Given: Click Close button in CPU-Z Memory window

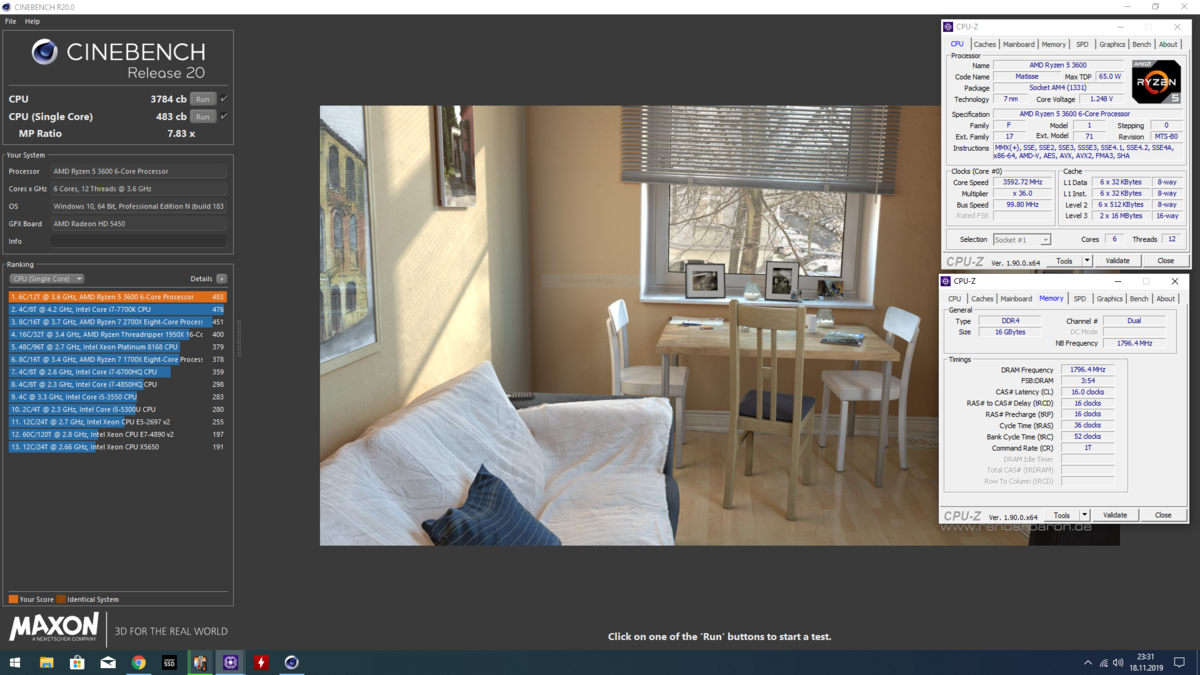Looking at the screenshot, I should (x=1163, y=515).
